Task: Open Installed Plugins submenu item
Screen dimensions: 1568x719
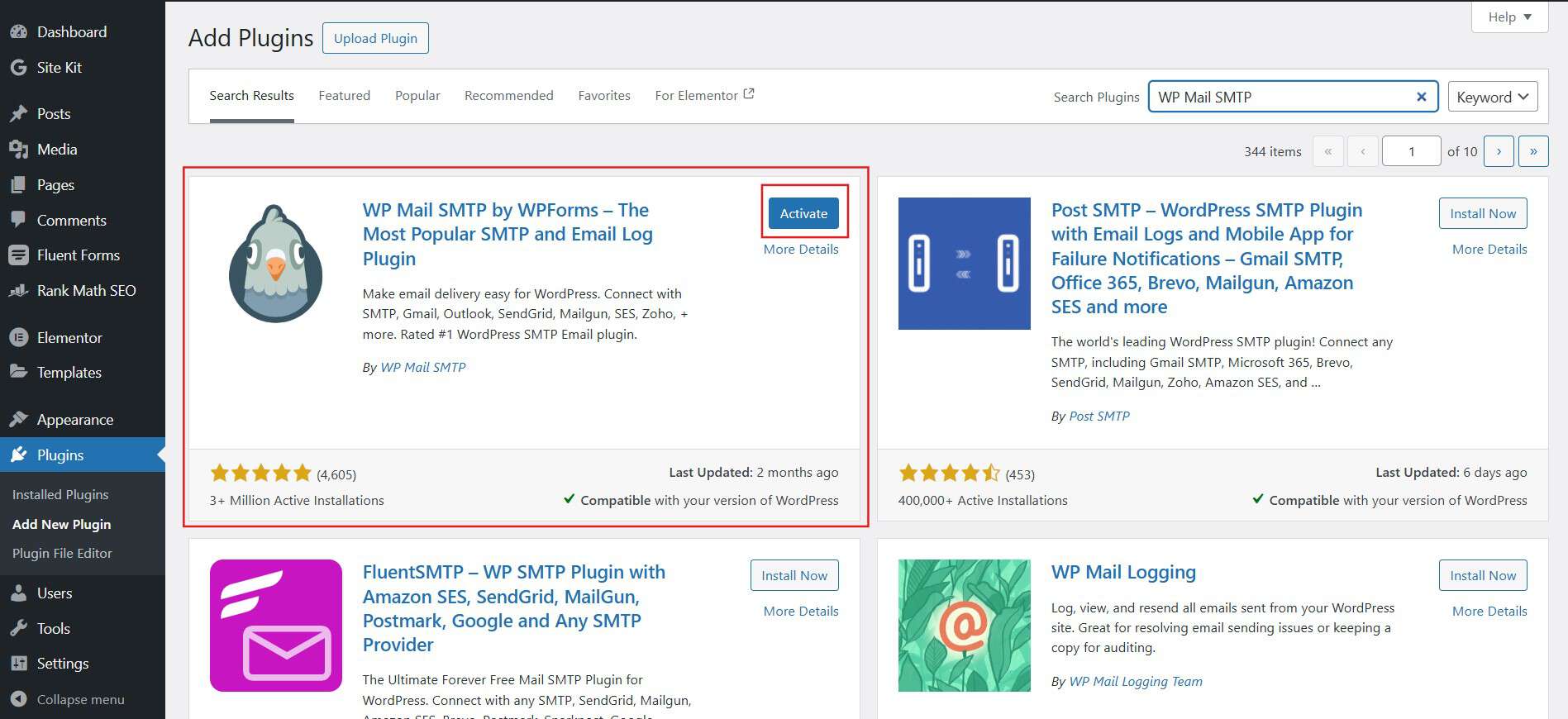Action: 60,494
